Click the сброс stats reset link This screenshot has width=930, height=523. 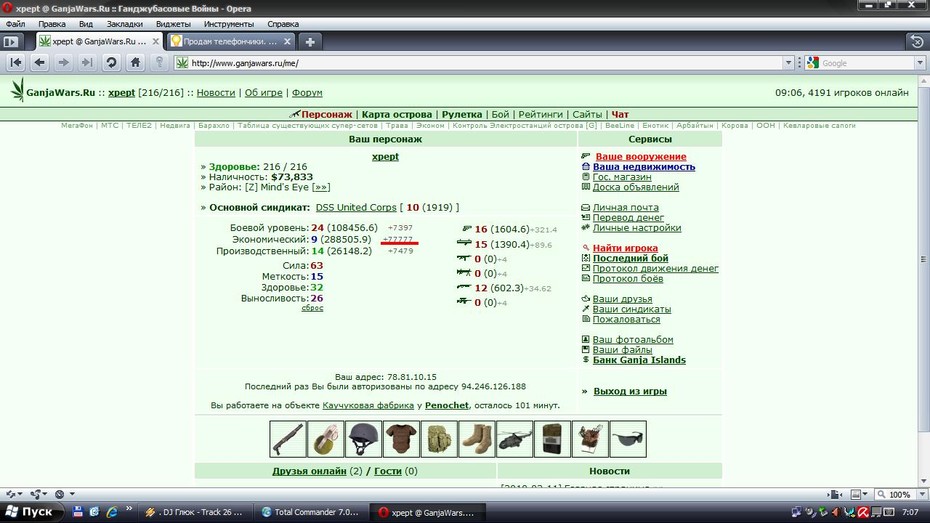point(312,308)
